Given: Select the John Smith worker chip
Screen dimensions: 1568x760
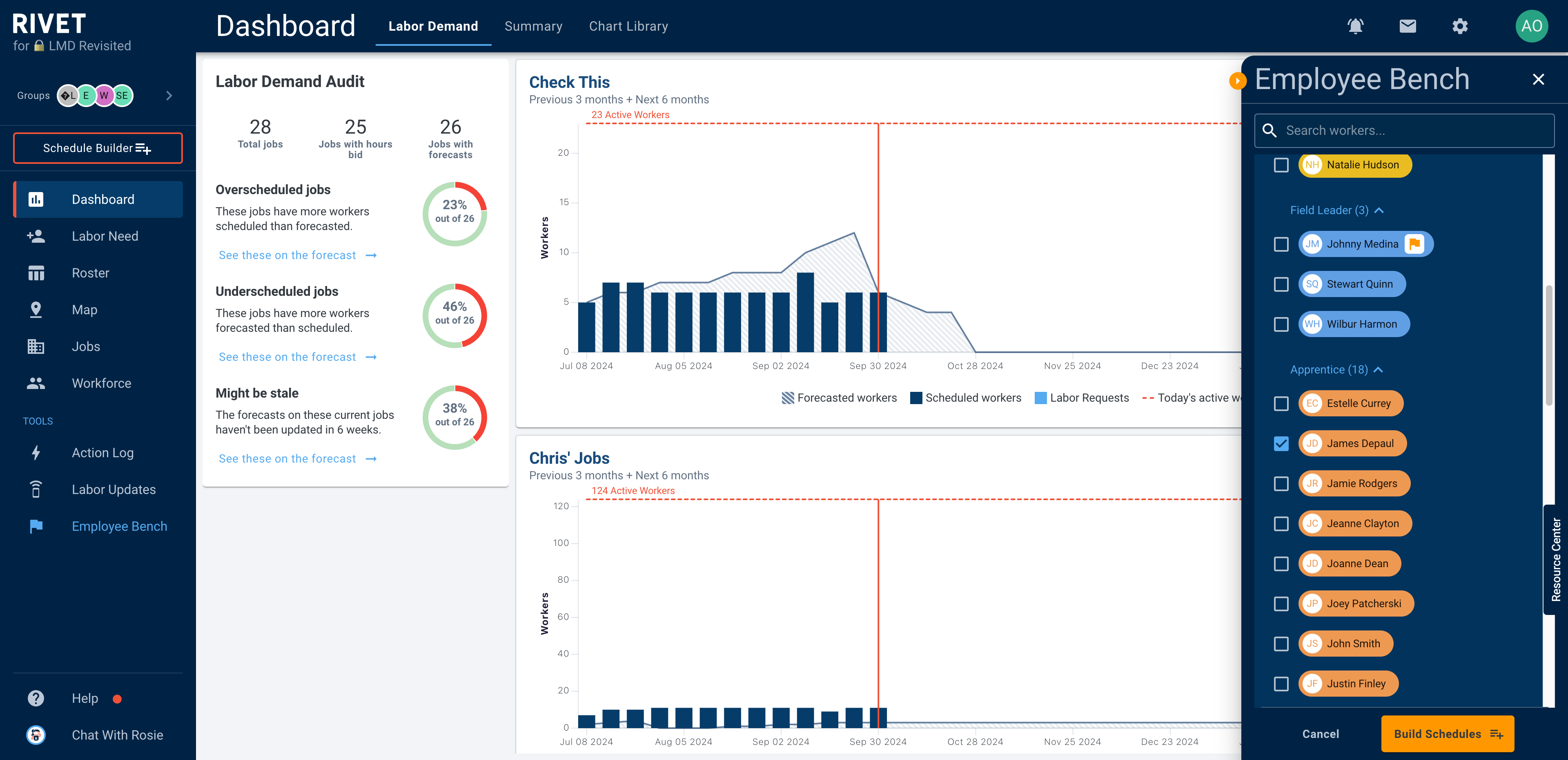Looking at the screenshot, I should [1345, 644].
